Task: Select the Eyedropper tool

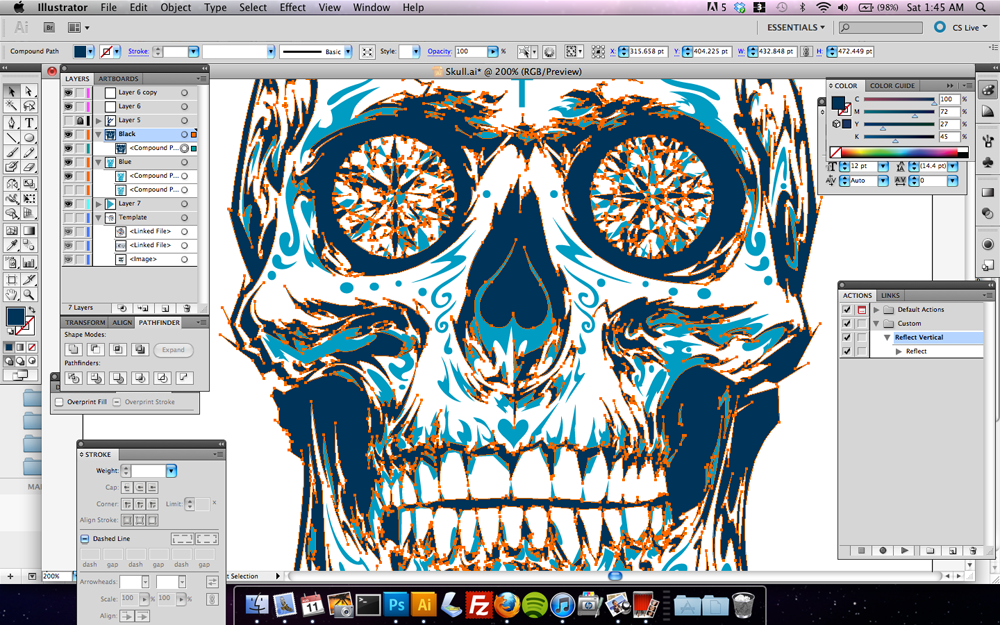Action: tap(11, 246)
